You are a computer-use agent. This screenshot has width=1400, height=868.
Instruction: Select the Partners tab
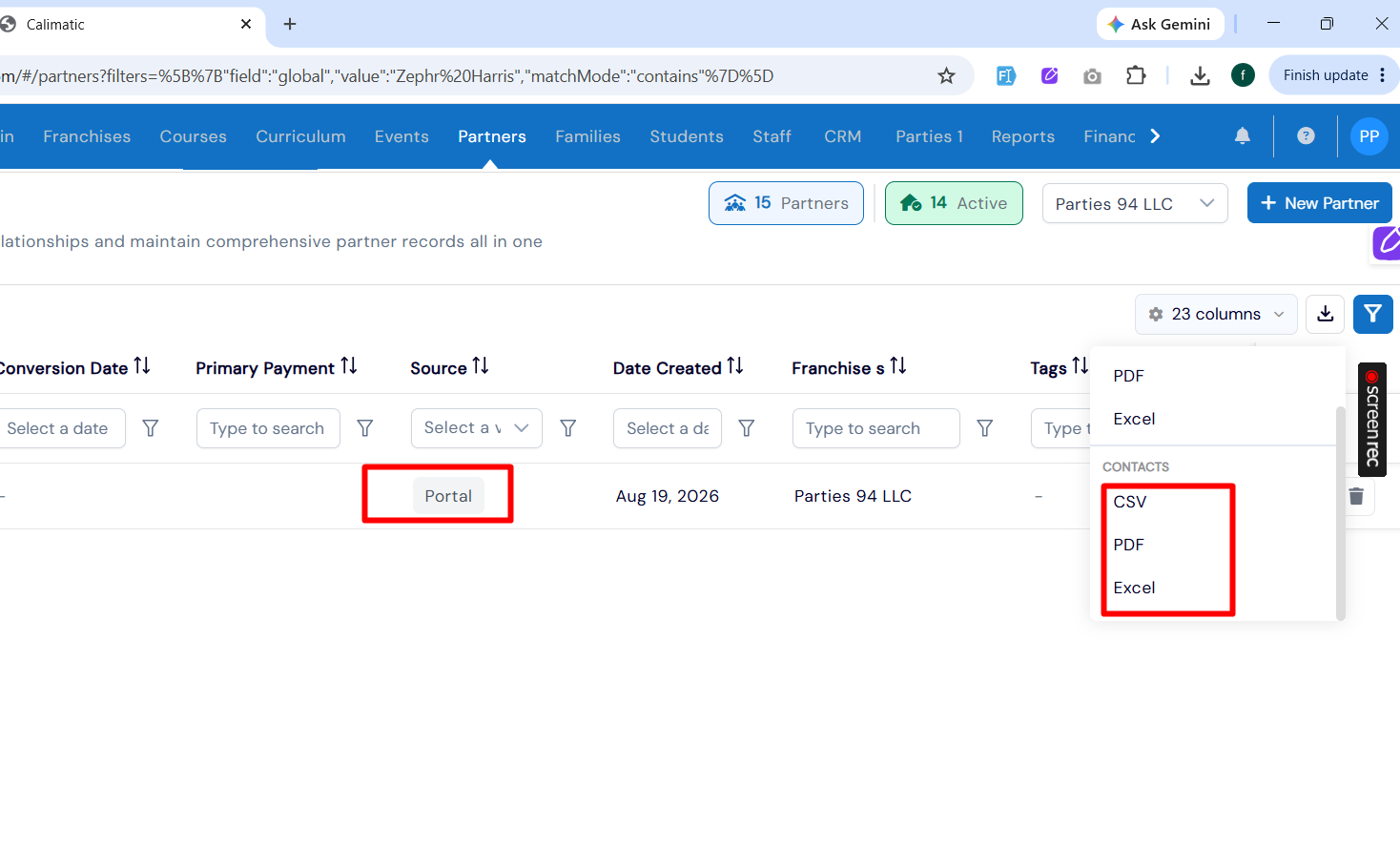(x=492, y=136)
